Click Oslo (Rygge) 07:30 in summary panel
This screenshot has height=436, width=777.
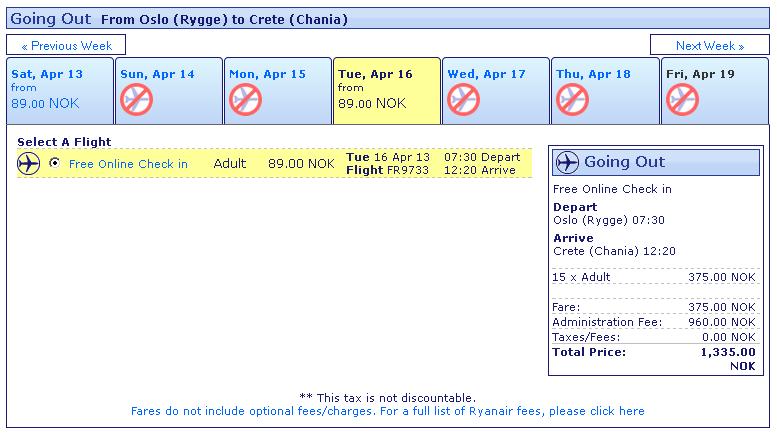pos(609,220)
